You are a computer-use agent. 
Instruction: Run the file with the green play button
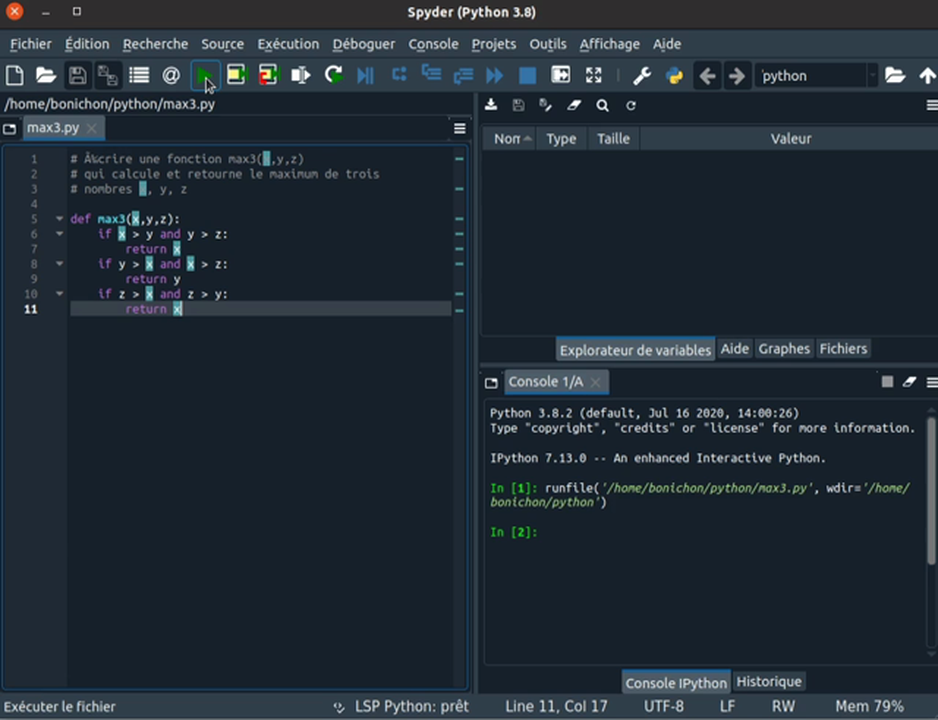coord(204,76)
